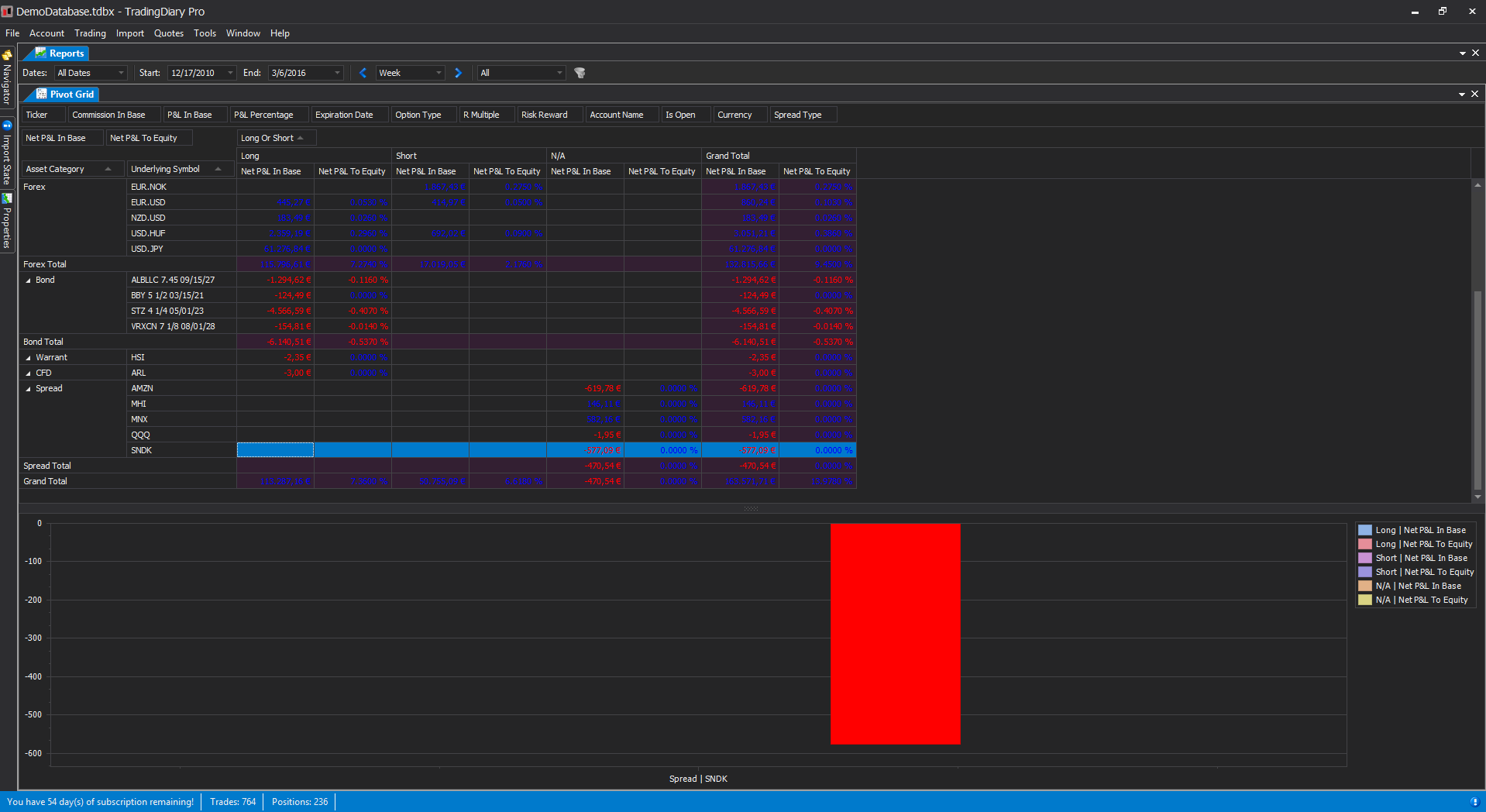Sort by Long Or Short column field
The image size is (1486, 812).
[x=276, y=138]
